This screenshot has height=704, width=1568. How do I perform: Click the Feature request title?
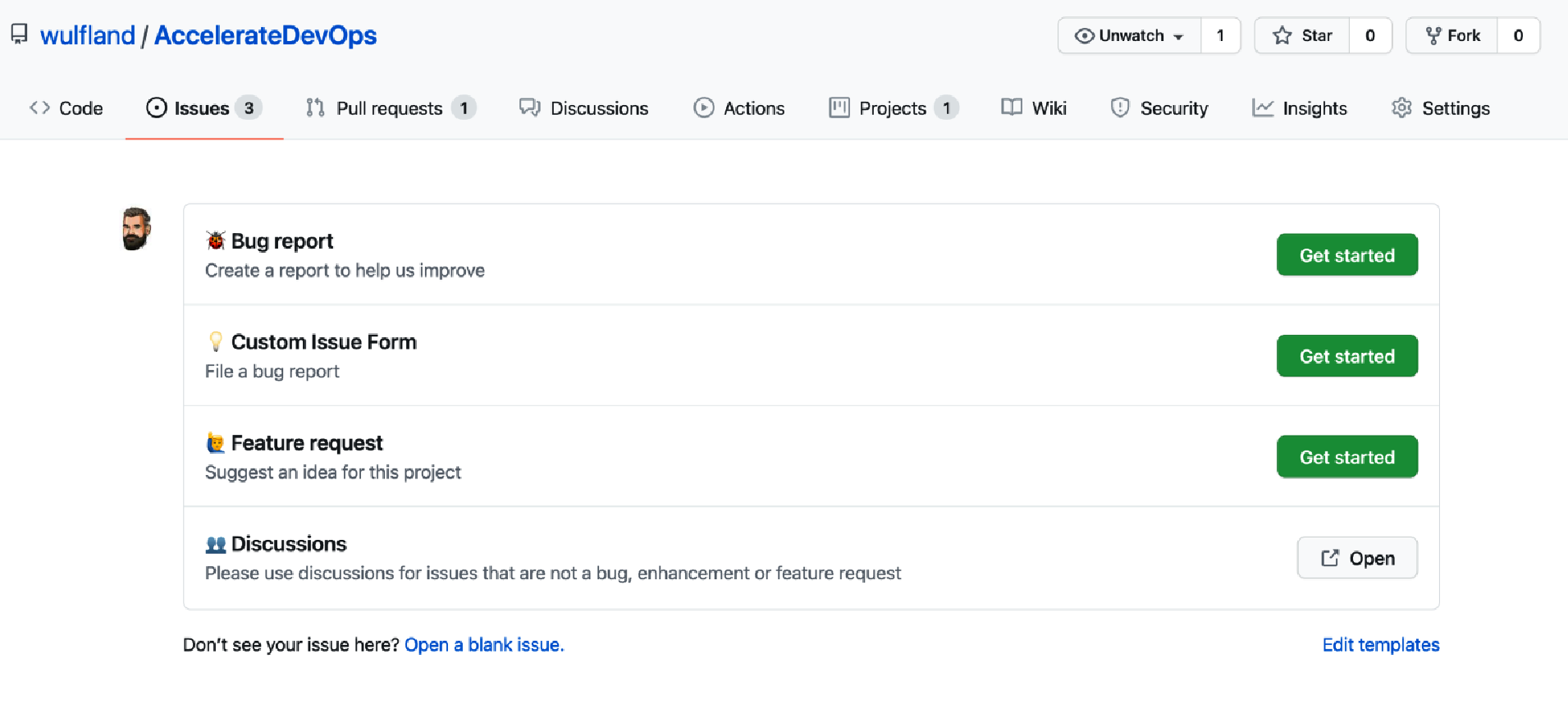click(x=307, y=443)
